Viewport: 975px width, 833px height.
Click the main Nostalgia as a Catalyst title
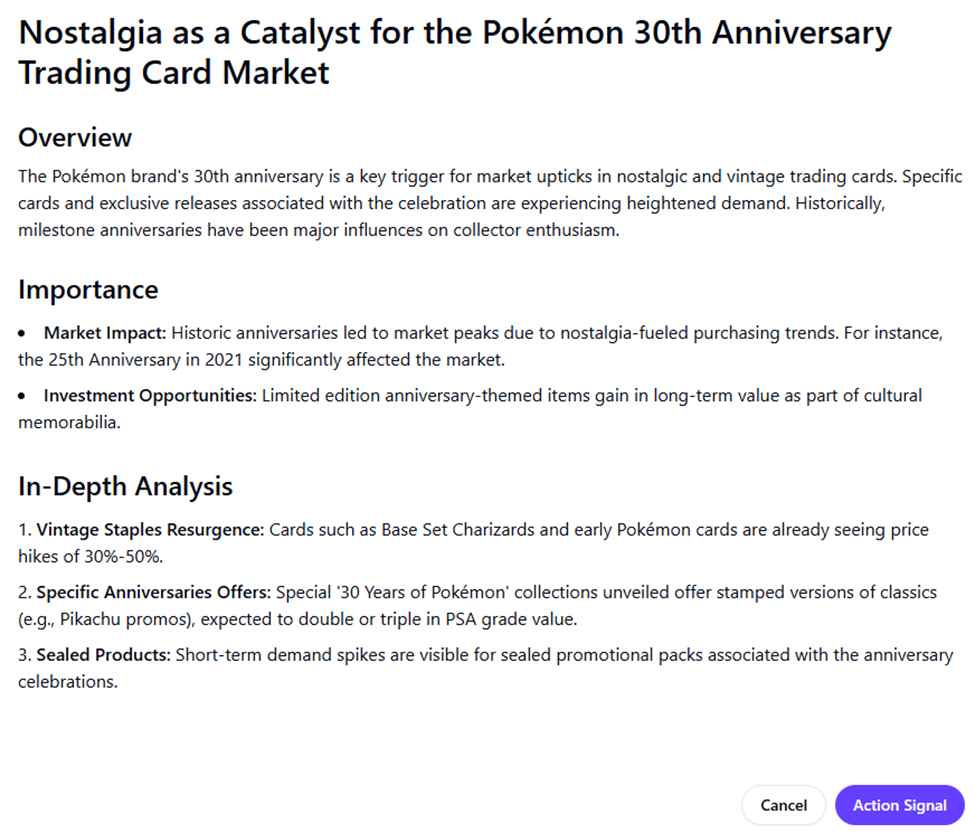pos(454,52)
